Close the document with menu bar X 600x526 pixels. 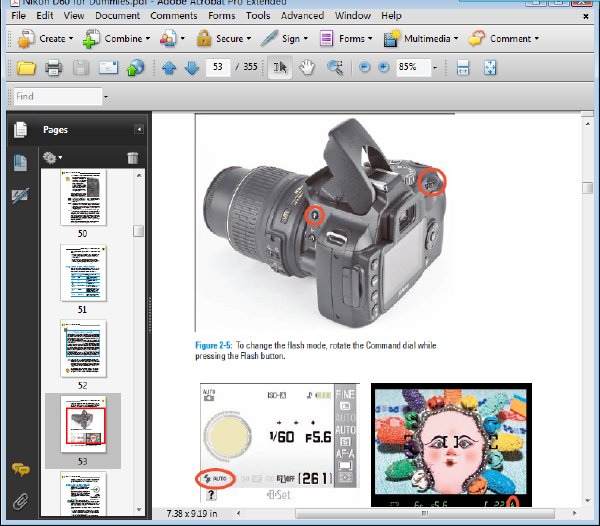[x=585, y=16]
